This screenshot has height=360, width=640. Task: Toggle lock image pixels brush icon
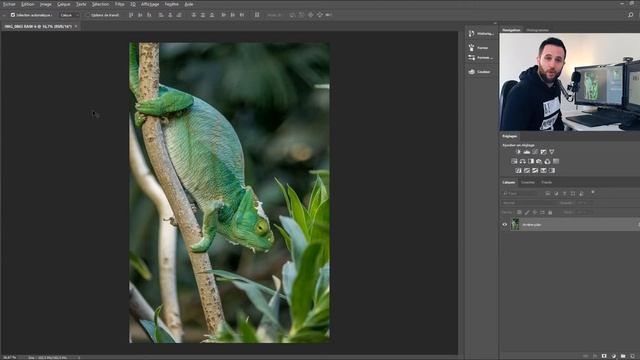[x=527, y=212]
